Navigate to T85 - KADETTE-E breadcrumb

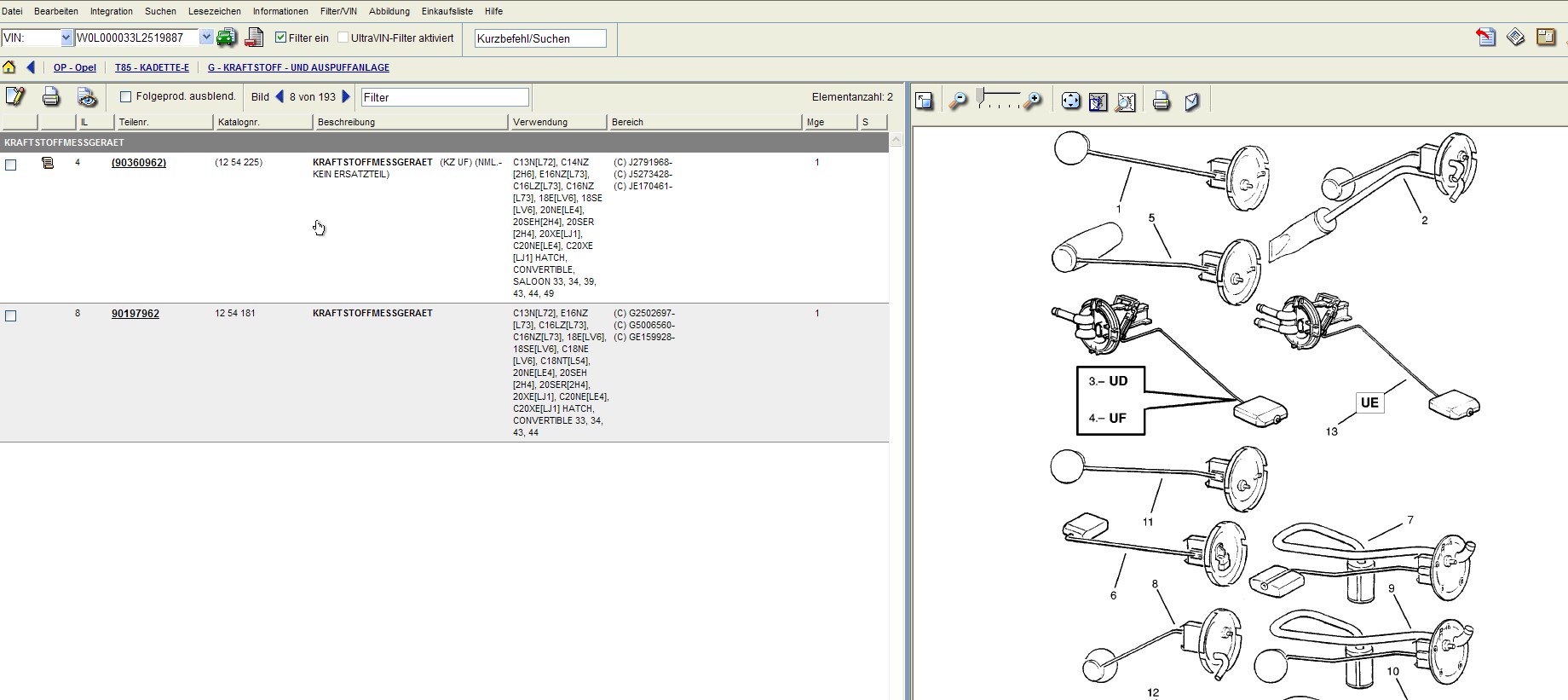(152, 67)
